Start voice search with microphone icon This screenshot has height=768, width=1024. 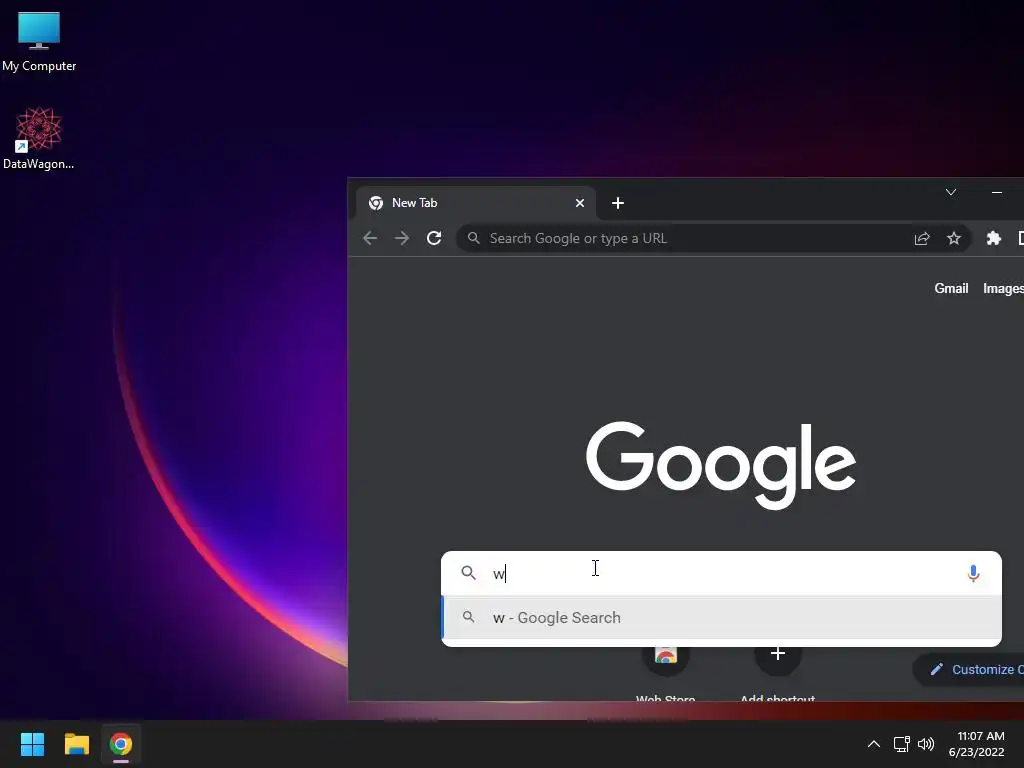(972, 573)
